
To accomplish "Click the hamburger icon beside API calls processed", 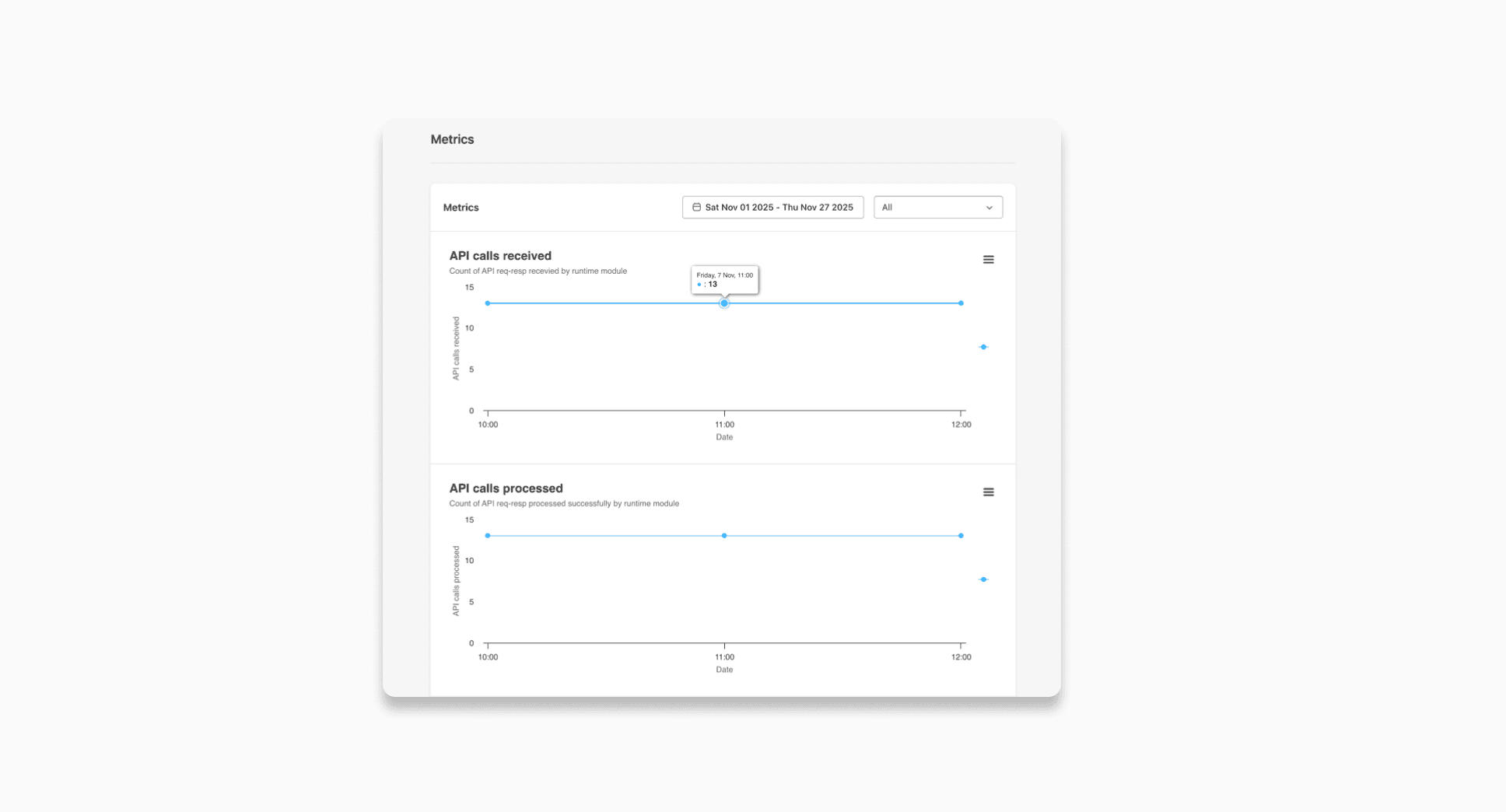I will tap(988, 492).
